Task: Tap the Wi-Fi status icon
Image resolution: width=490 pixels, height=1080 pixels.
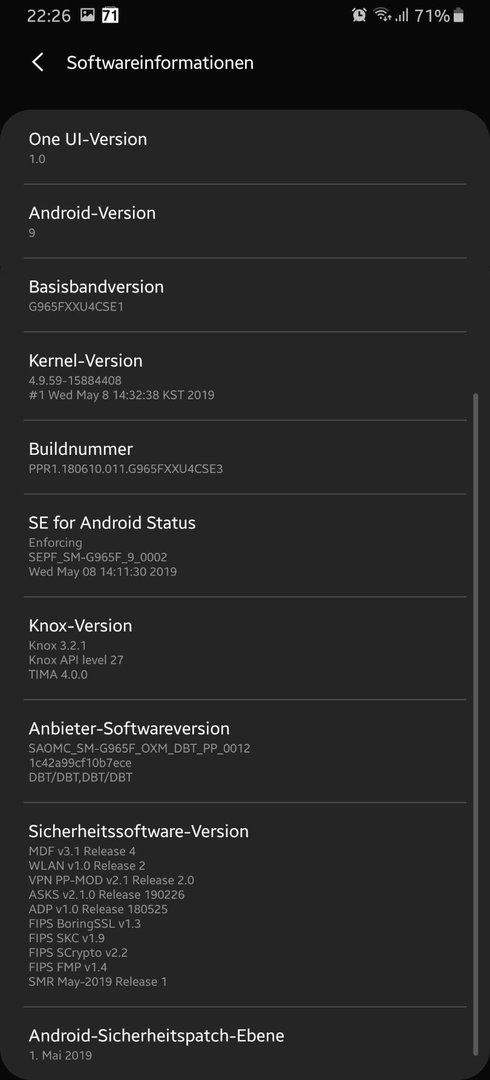Action: click(x=382, y=15)
